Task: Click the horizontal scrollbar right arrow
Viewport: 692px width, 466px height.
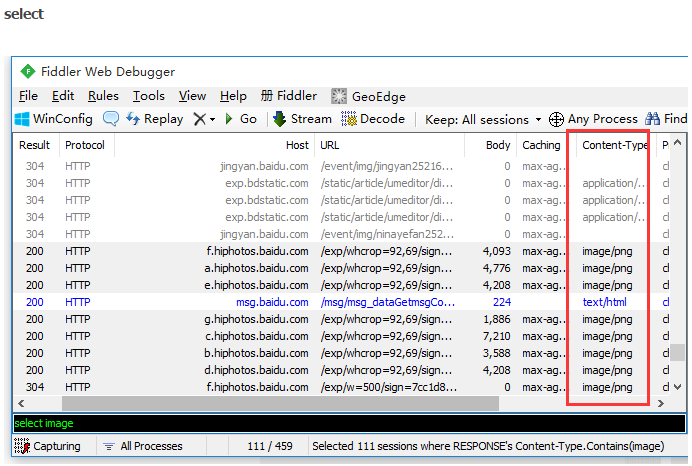Action: 661,403
